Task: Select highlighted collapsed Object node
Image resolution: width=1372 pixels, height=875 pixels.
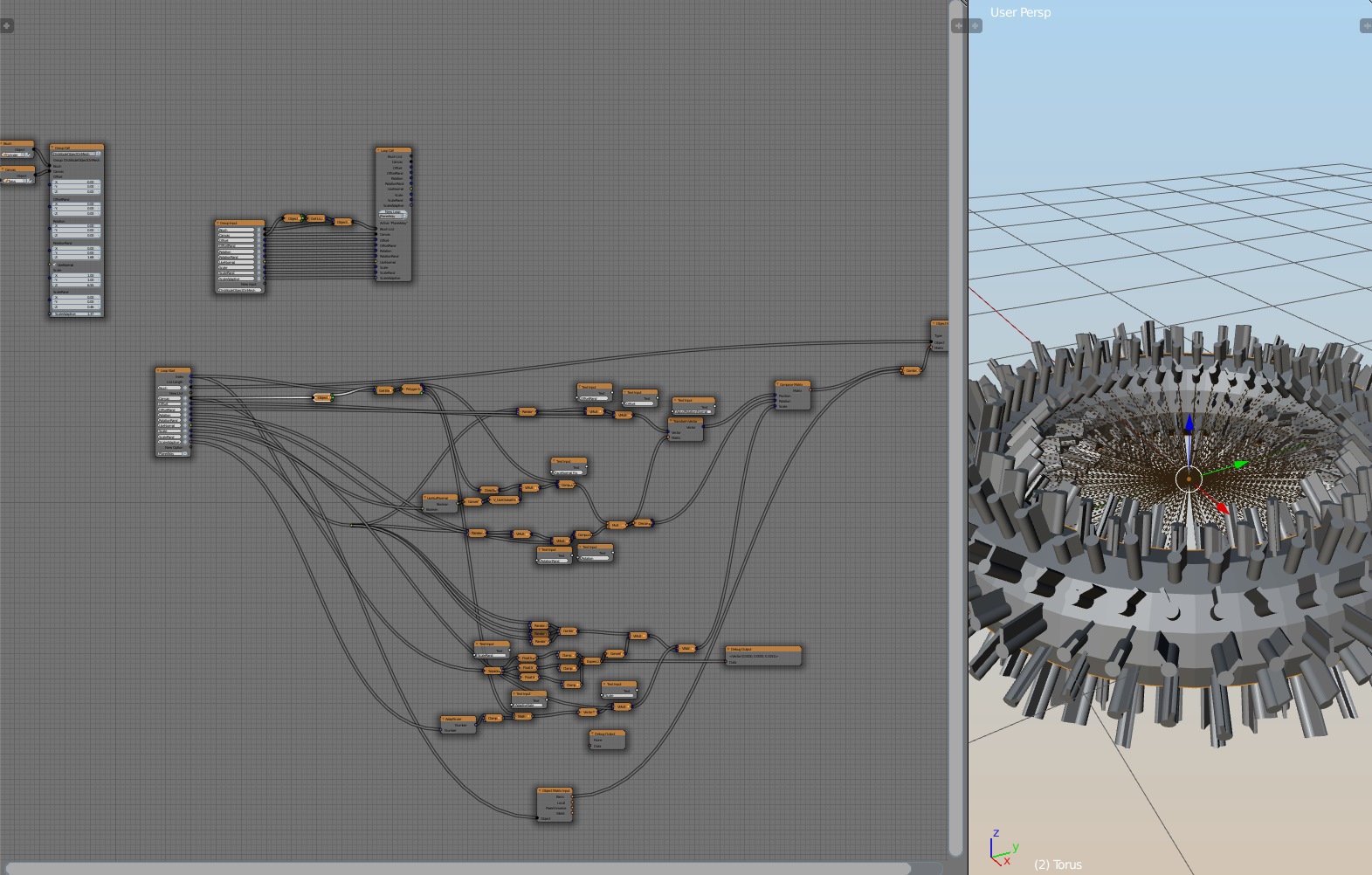Action: click(x=322, y=397)
